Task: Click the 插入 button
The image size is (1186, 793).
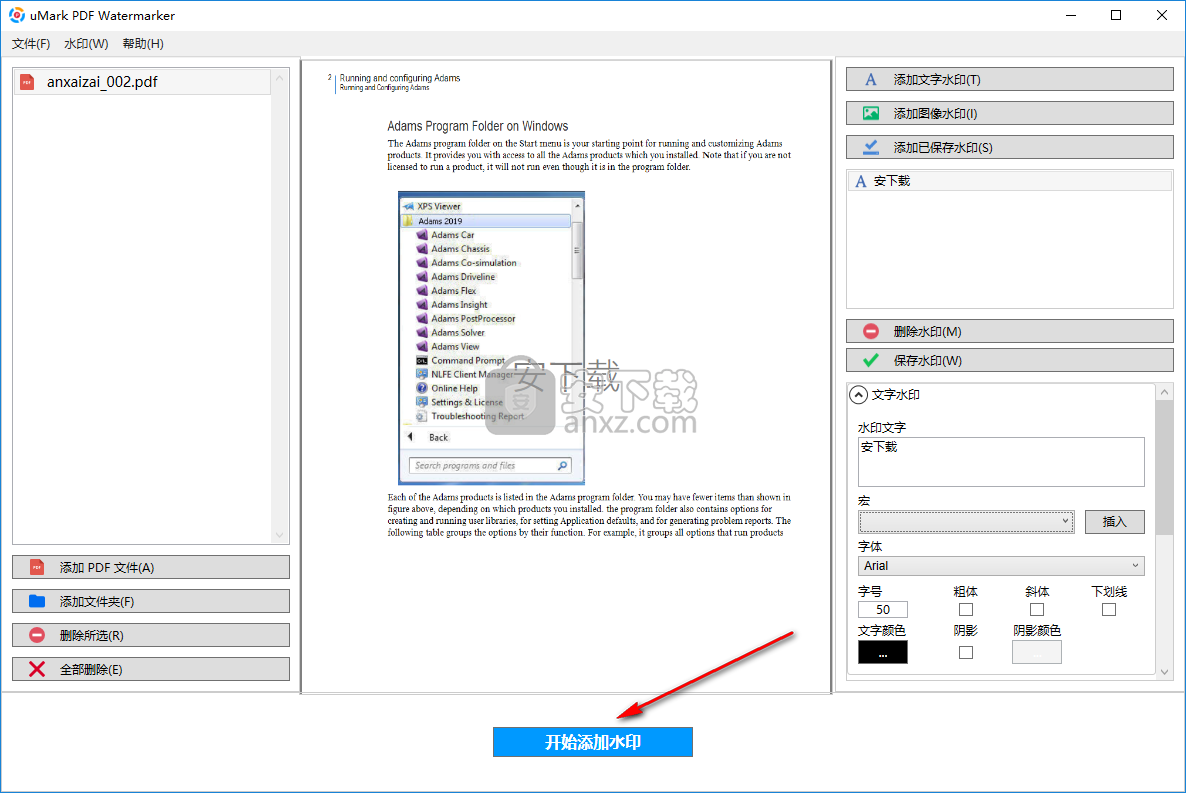Action: coord(1114,521)
